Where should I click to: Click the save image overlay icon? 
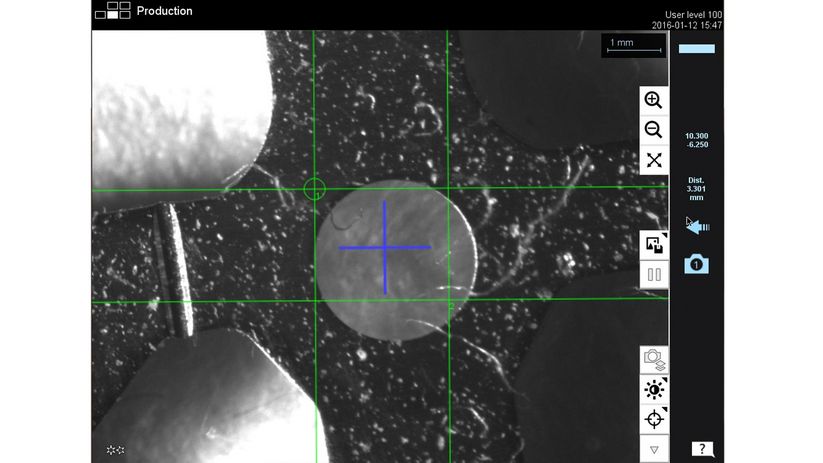[x=654, y=244]
